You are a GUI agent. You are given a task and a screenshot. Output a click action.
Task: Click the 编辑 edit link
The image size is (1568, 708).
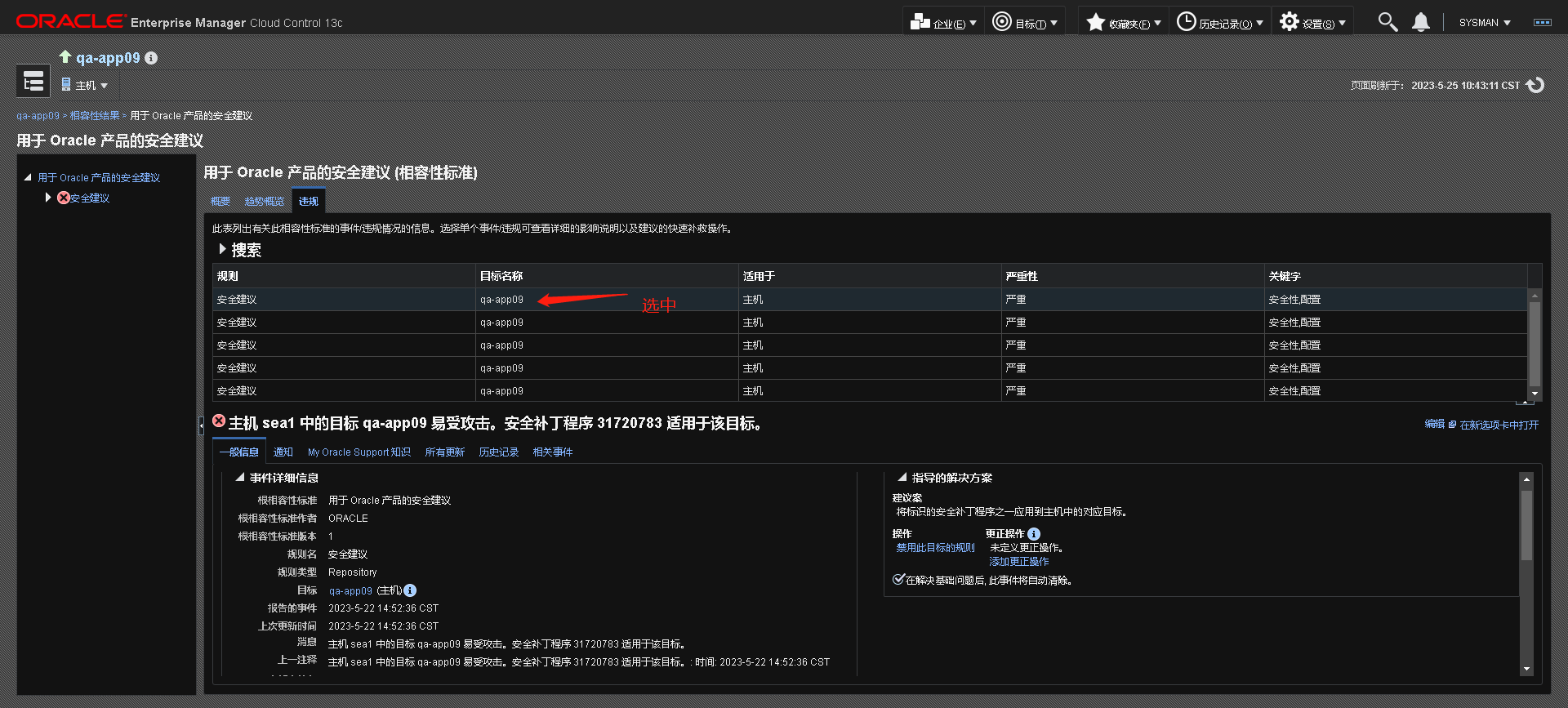1434,424
